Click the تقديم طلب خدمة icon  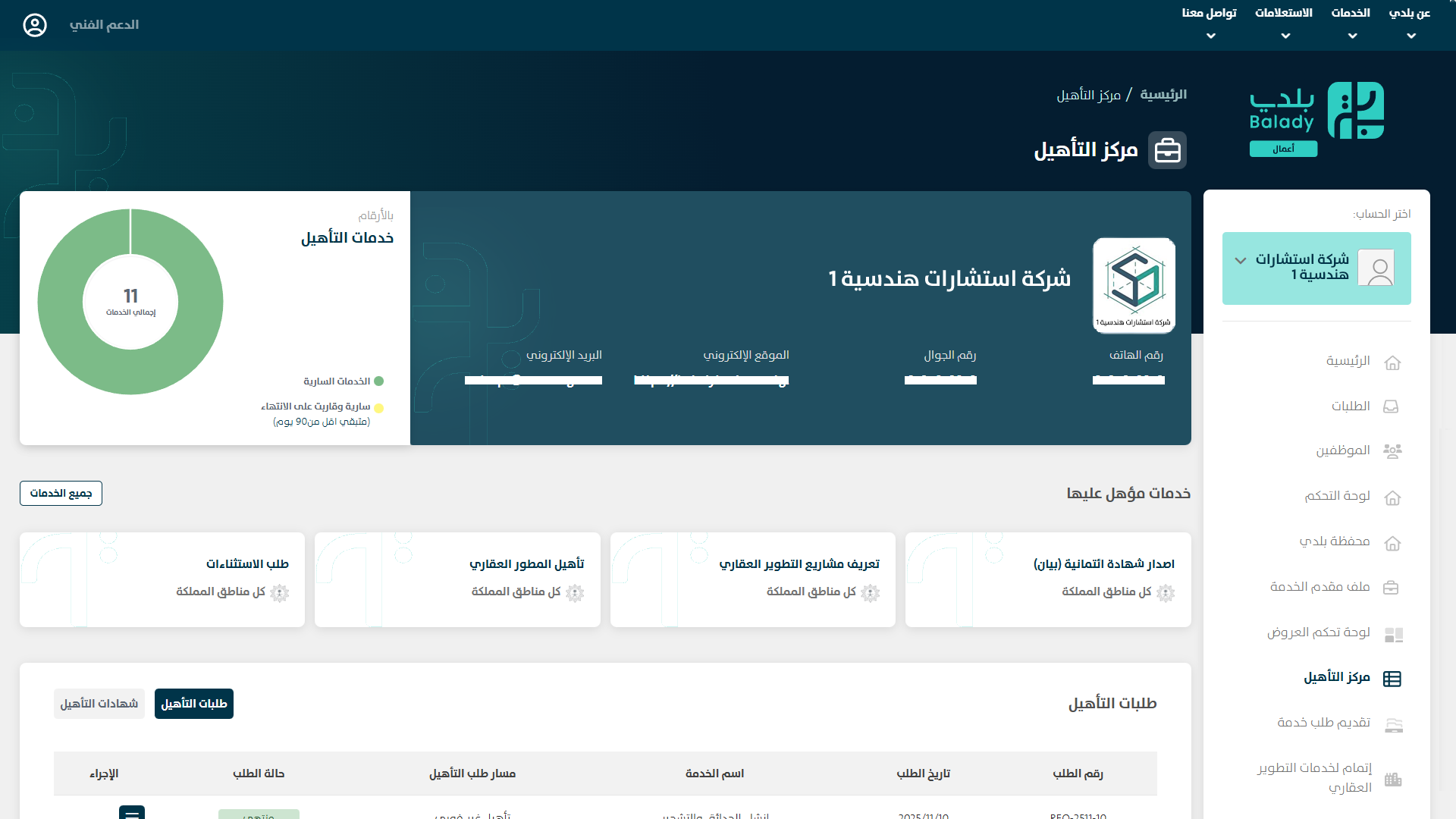pyautogui.click(x=1393, y=724)
